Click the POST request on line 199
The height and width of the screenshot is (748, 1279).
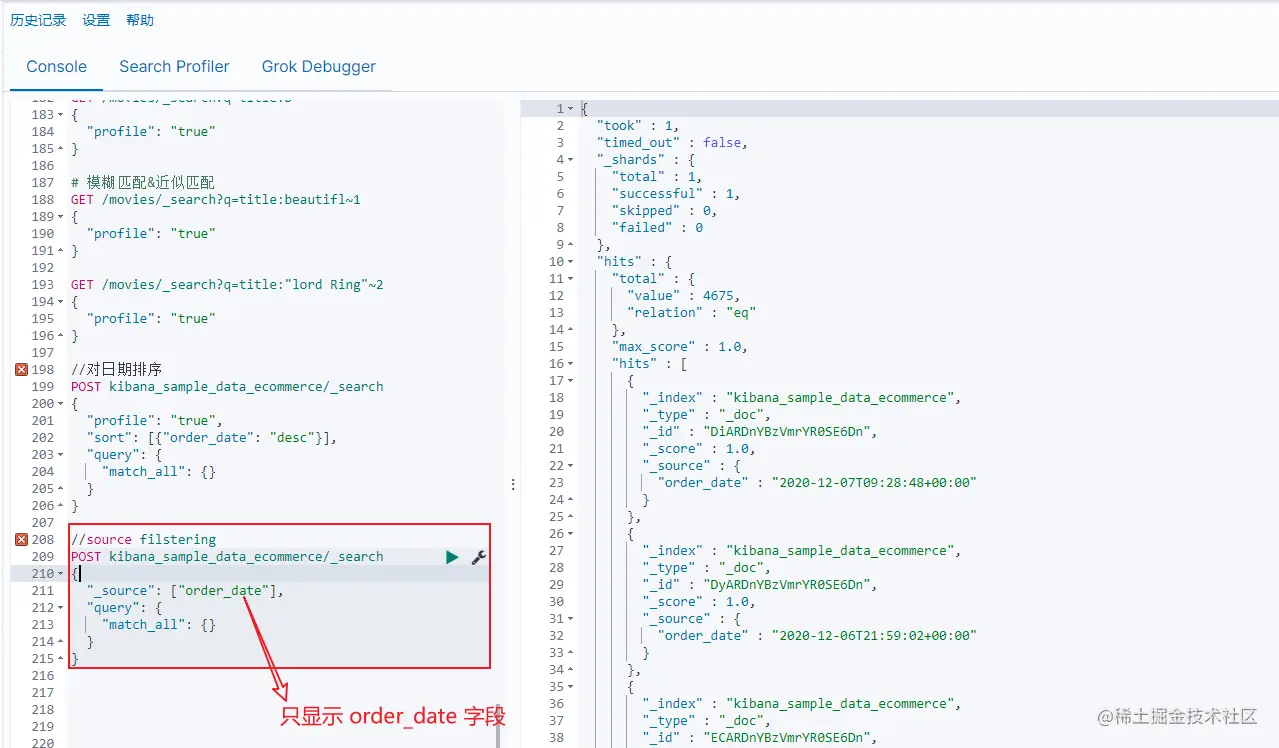(x=227, y=387)
